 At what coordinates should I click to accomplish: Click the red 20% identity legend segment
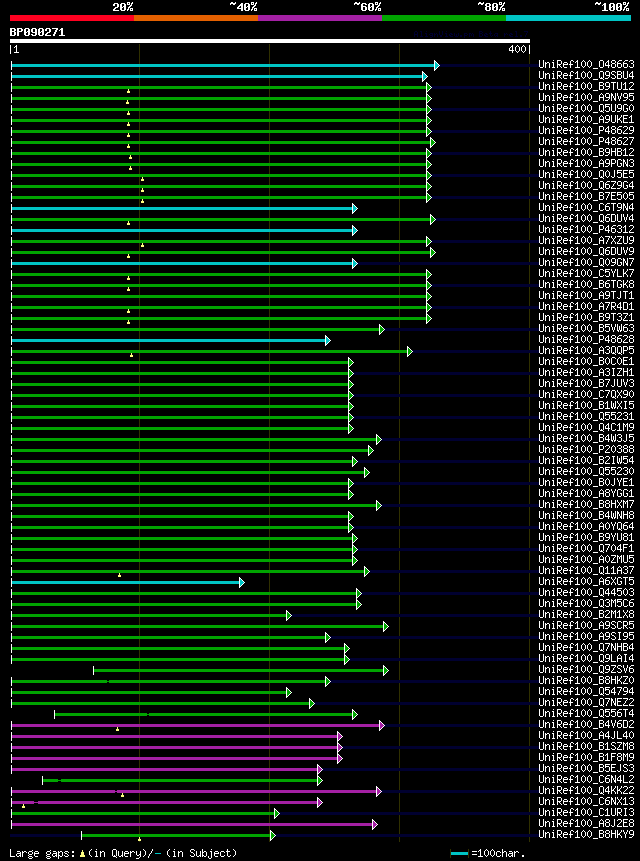[72, 18]
